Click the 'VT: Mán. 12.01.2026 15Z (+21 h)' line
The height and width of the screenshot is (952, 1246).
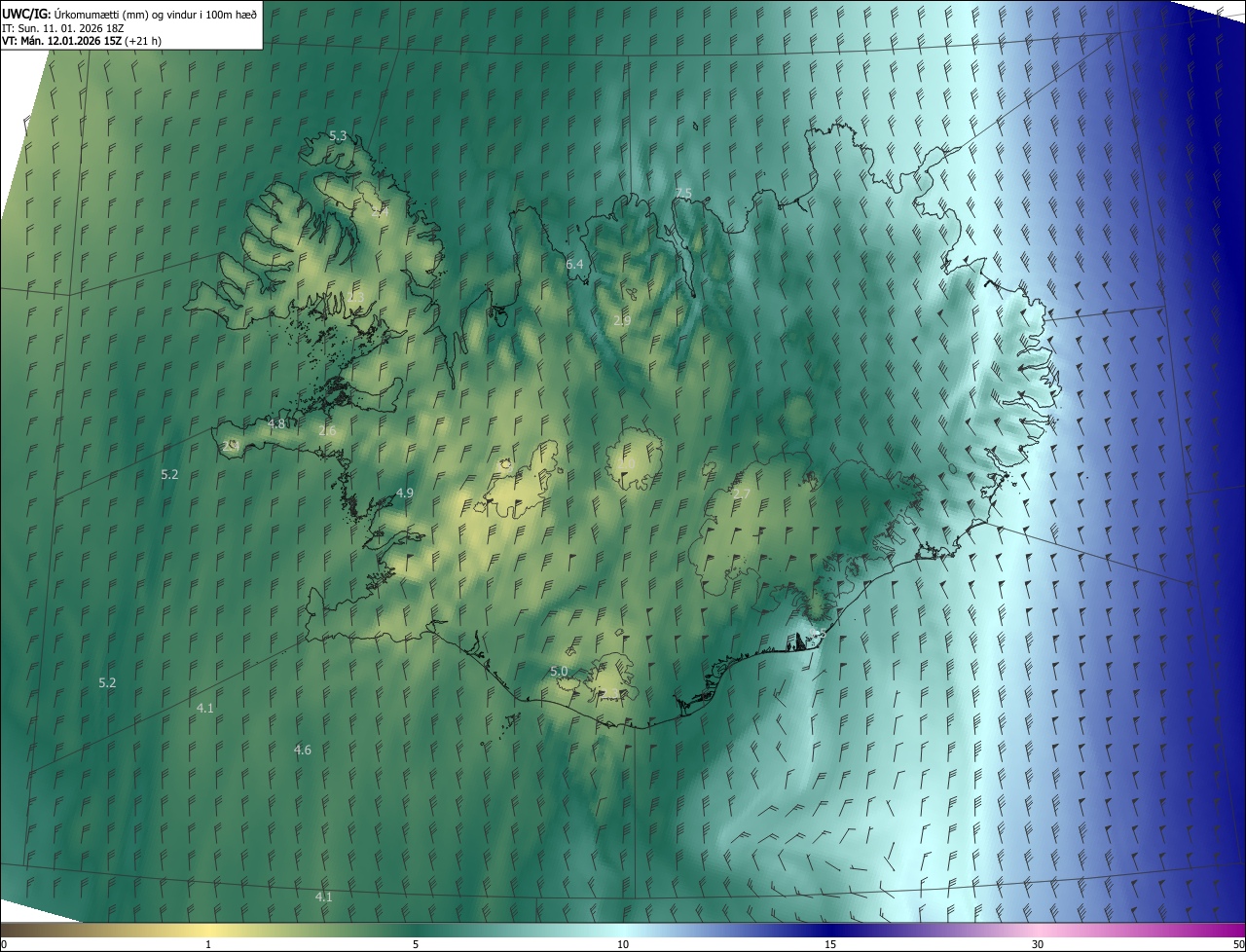(82, 41)
